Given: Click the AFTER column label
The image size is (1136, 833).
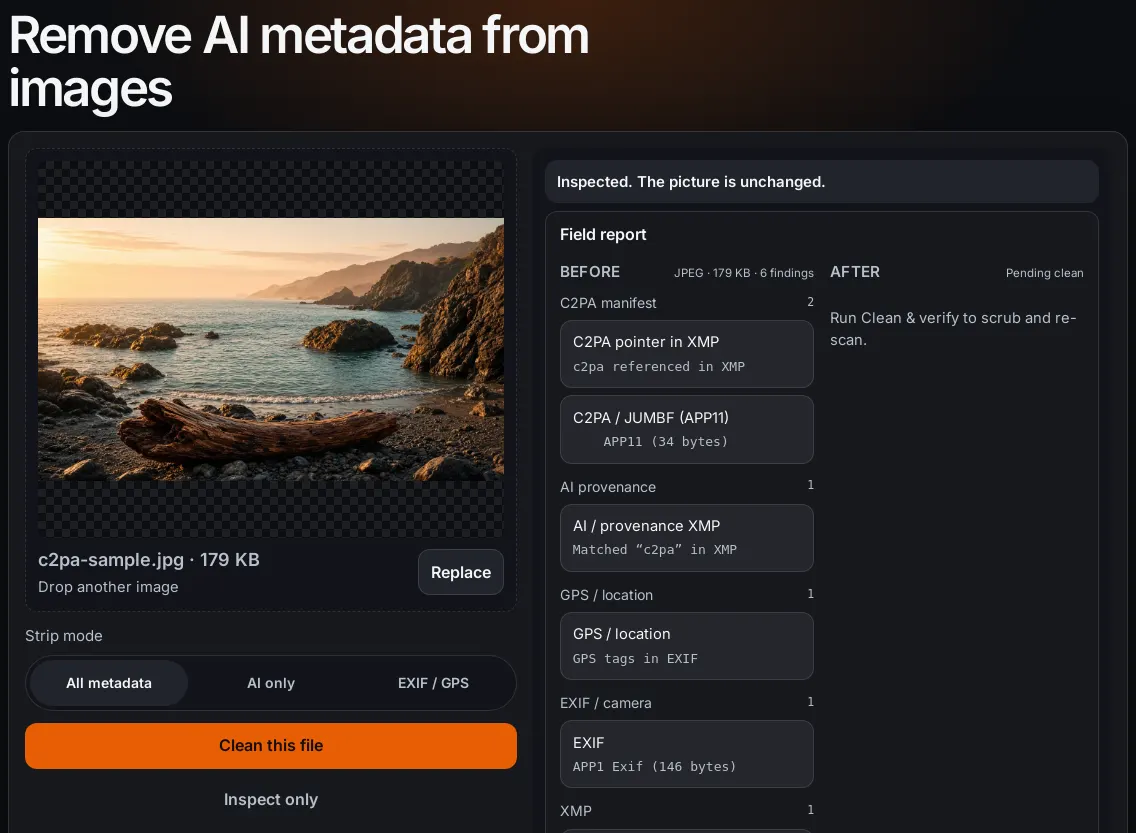Looking at the screenshot, I should click(855, 272).
